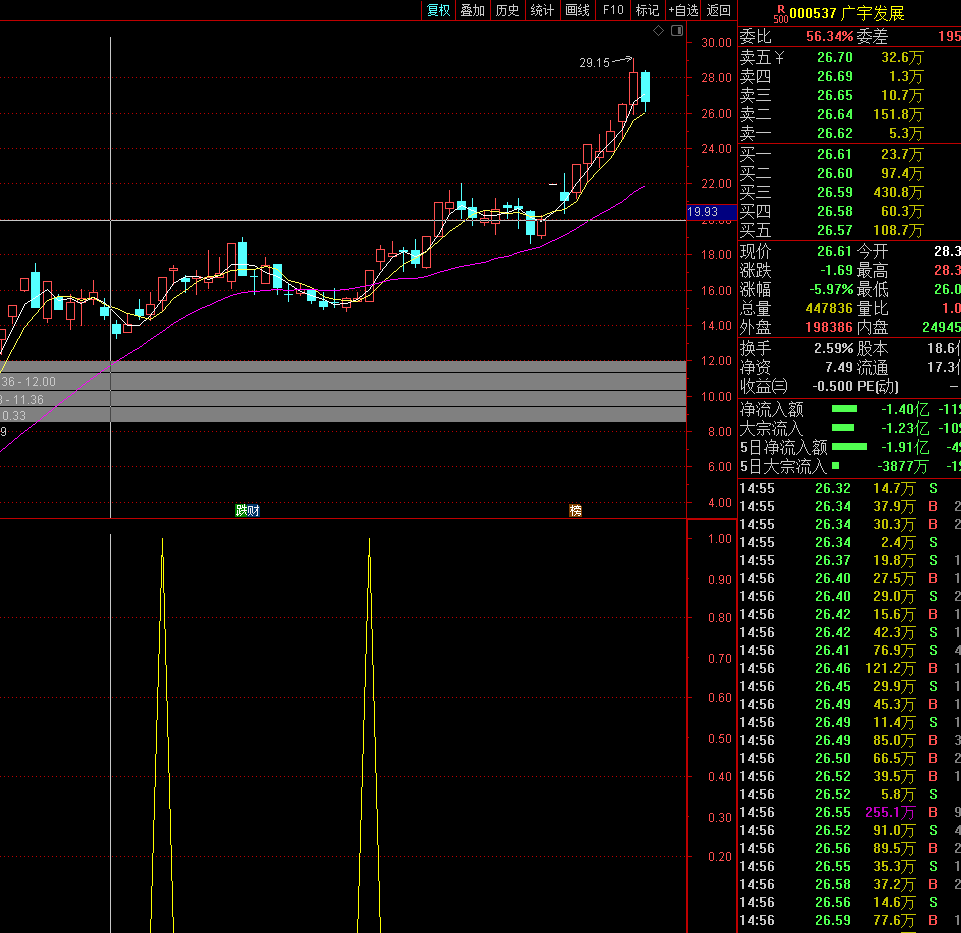Select the 卖二 row at 26.64
The image size is (961, 933).
coord(849,115)
